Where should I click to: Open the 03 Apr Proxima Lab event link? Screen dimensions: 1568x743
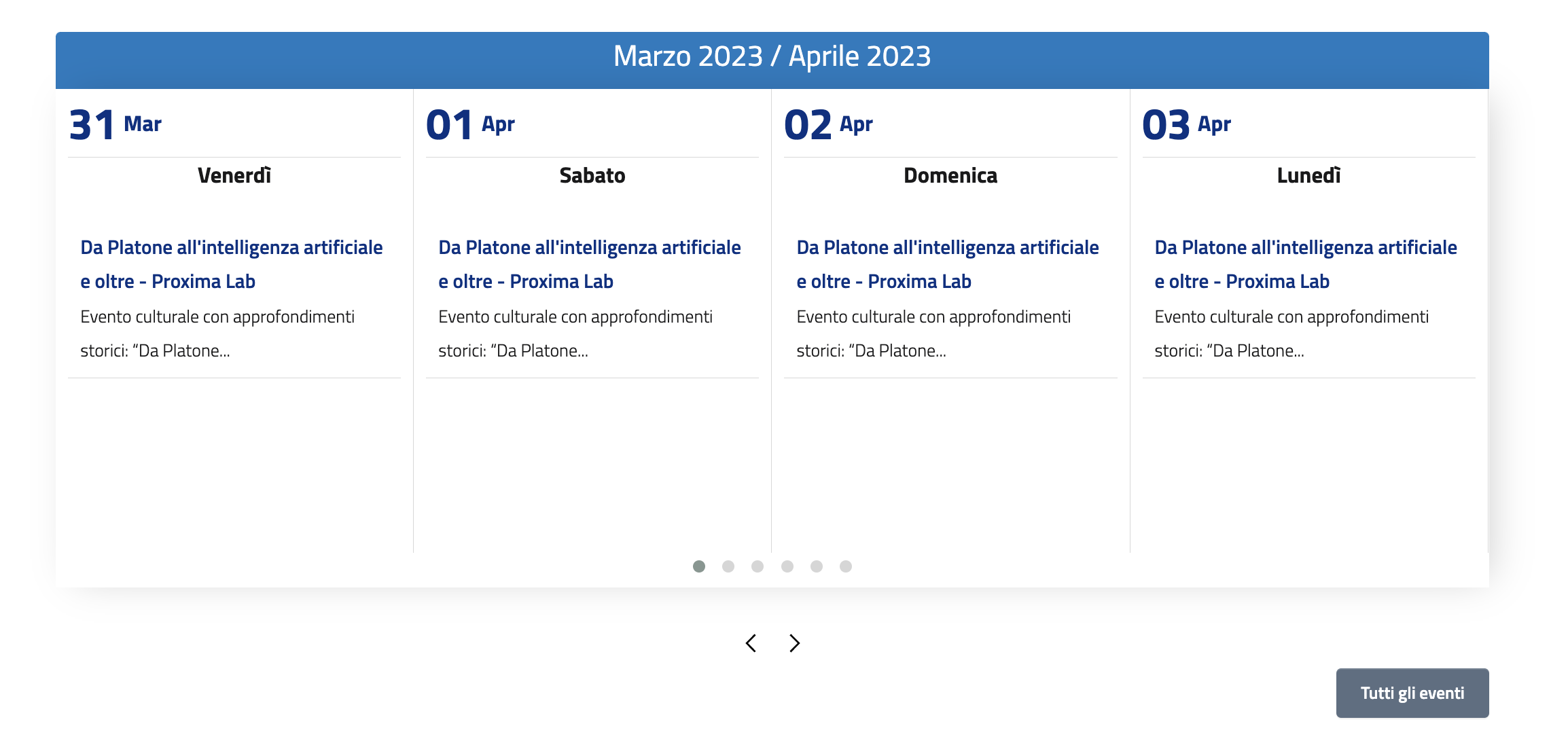coord(1305,264)
